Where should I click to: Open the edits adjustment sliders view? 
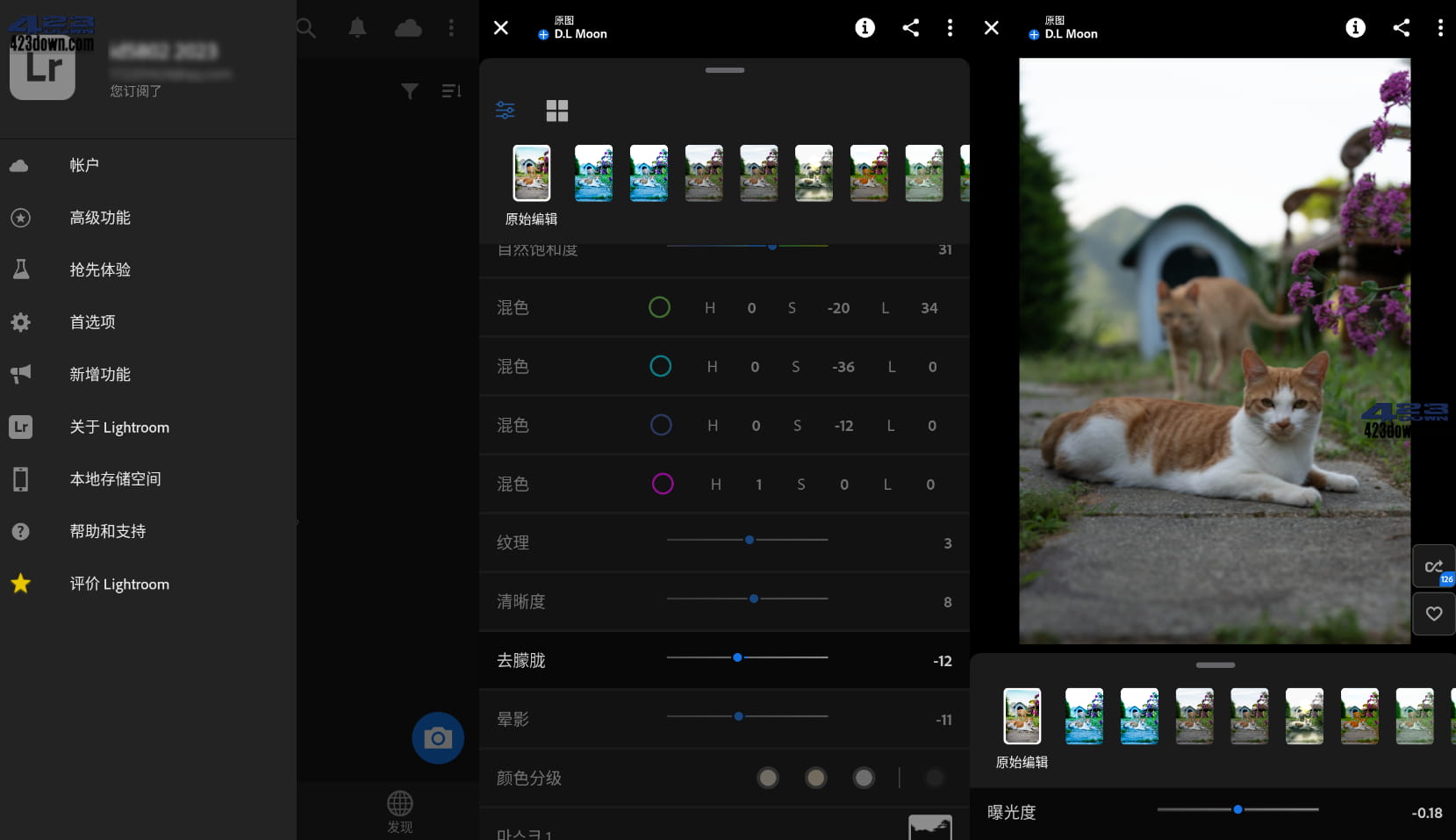pyautogui.click(x=506, y=111)
